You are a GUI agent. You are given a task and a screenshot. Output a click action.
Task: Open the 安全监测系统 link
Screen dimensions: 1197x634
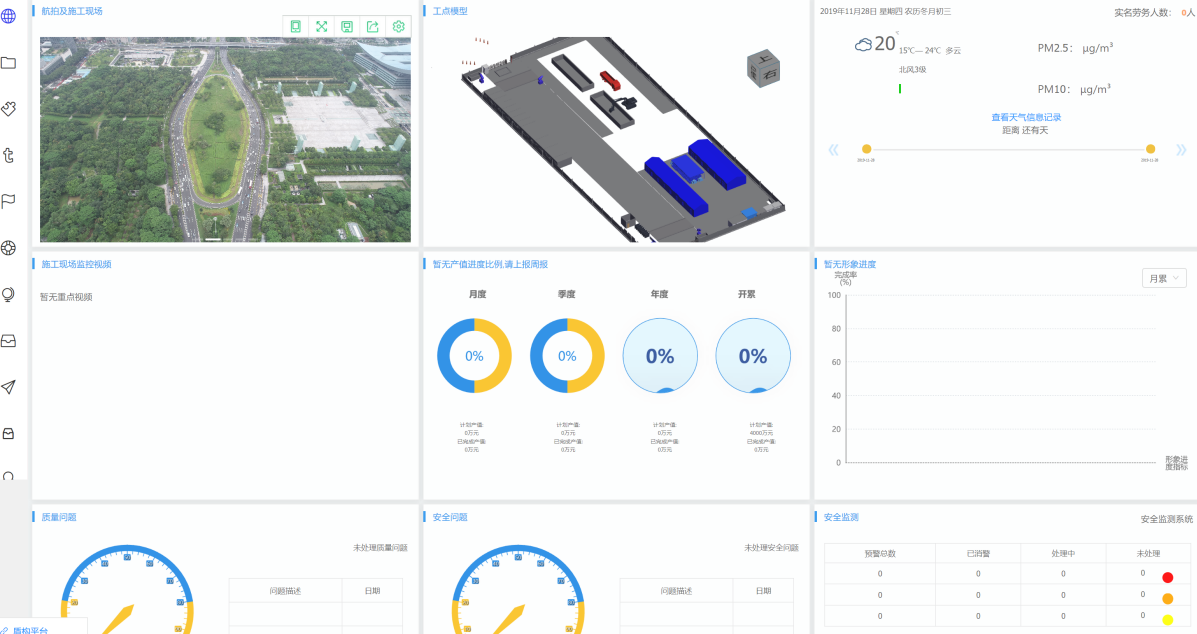[1166, 519]
